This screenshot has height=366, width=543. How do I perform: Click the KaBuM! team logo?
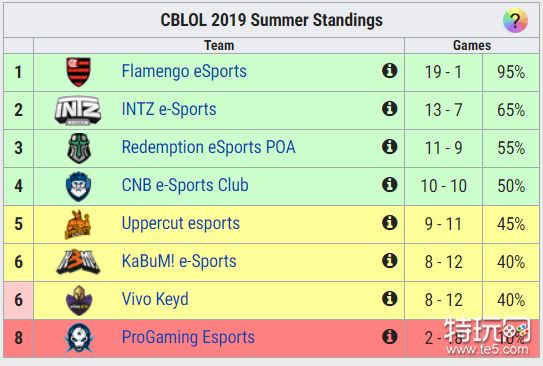click(78, 262)
